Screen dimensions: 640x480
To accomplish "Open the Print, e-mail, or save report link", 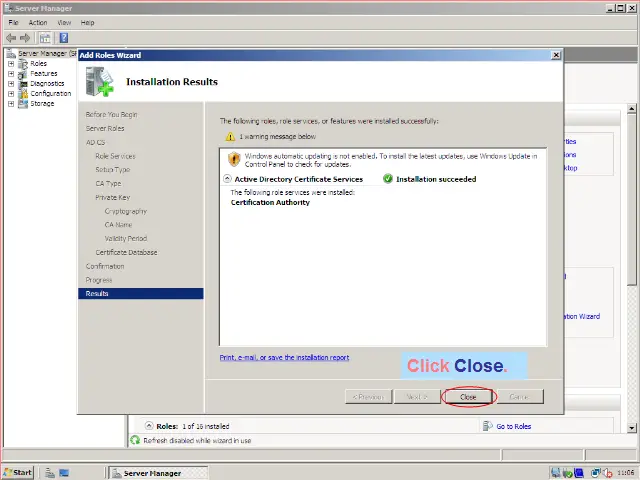I will (284, 357).
